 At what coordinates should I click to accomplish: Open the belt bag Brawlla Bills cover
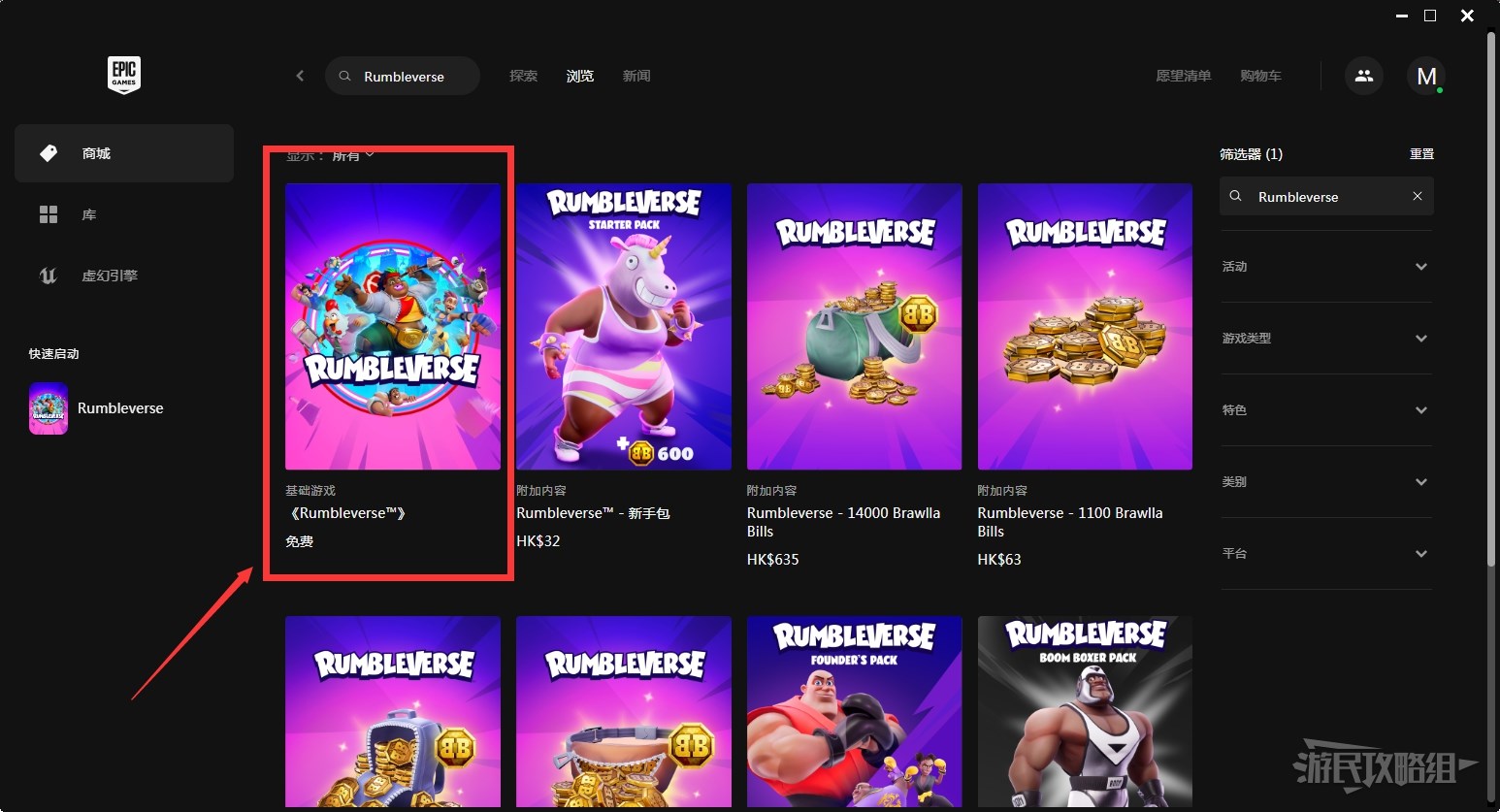pos(624,711)
